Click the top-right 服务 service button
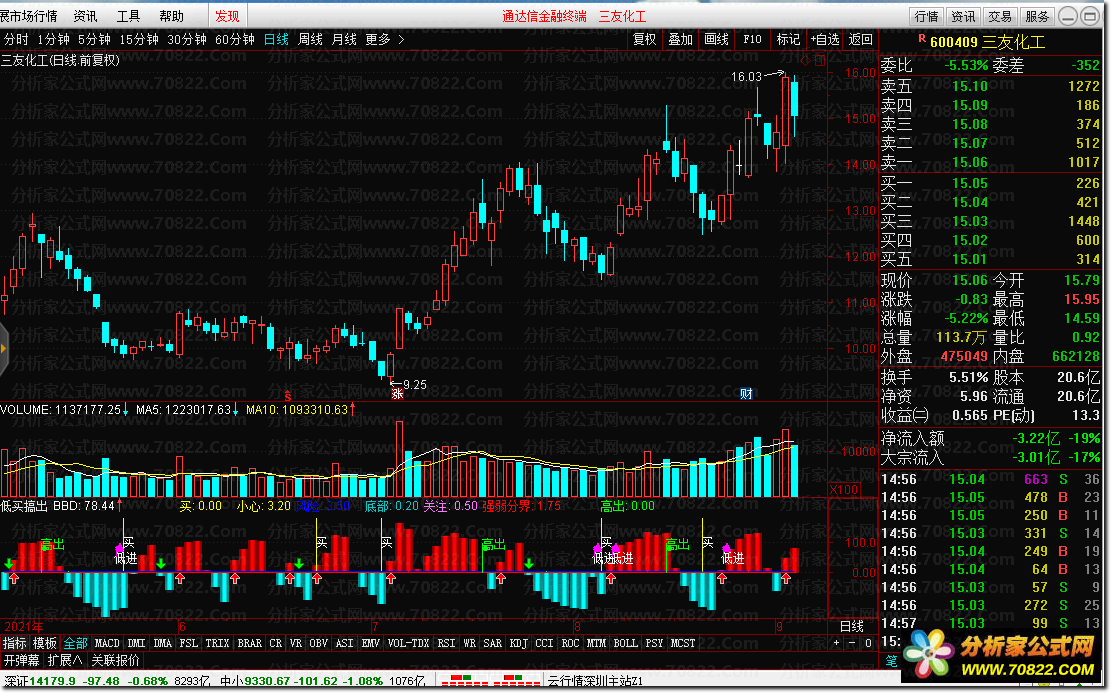1113x694 pixels. (1037, 16)
